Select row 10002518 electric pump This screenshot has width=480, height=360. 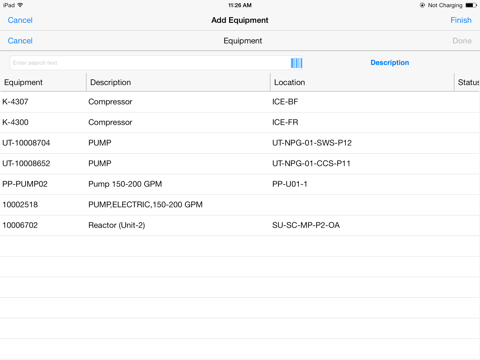240,205
